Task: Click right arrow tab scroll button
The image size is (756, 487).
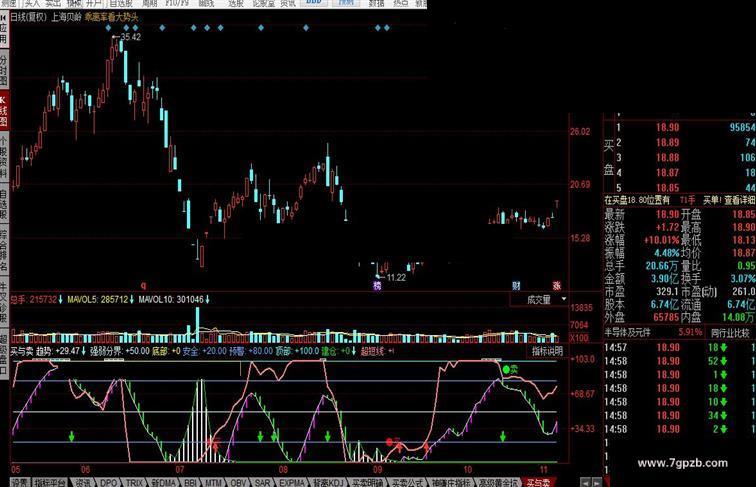Action: [597, 482]
